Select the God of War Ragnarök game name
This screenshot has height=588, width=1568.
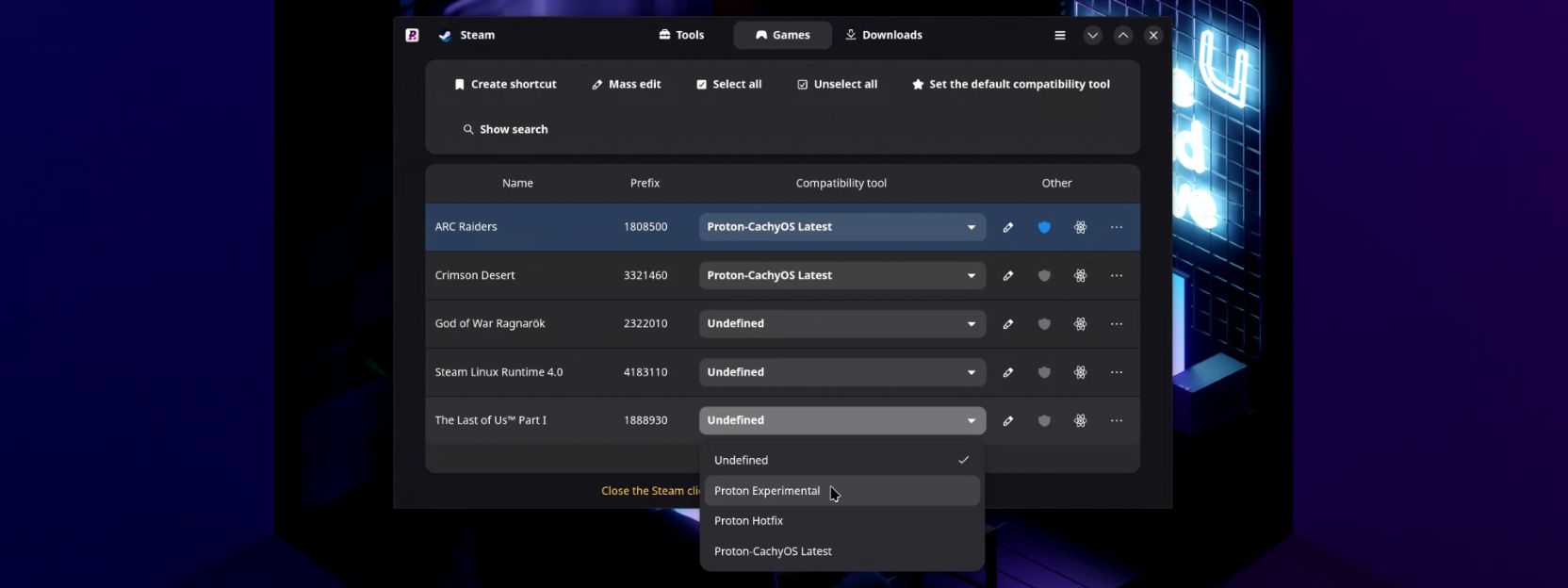click(x=490, y=324)
